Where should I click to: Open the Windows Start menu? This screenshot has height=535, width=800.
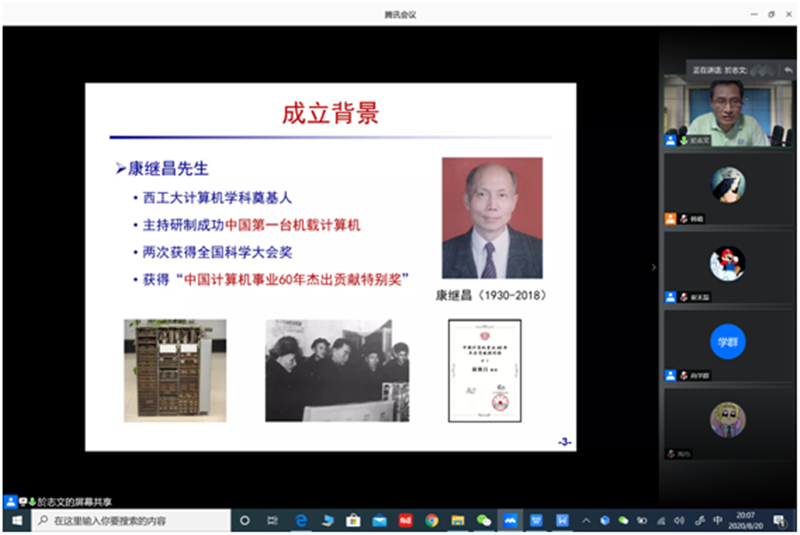pos(15,520)
